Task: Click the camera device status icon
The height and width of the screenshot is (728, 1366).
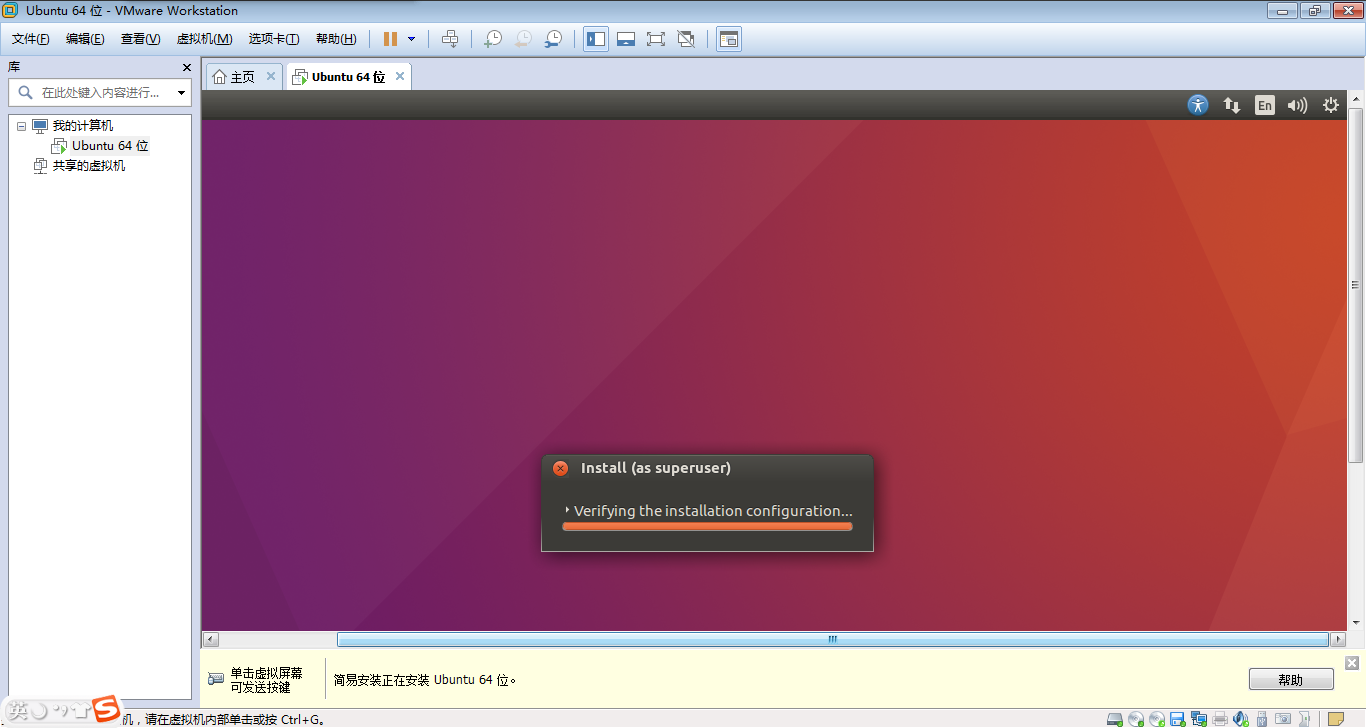Action: tap(1283, 718)
